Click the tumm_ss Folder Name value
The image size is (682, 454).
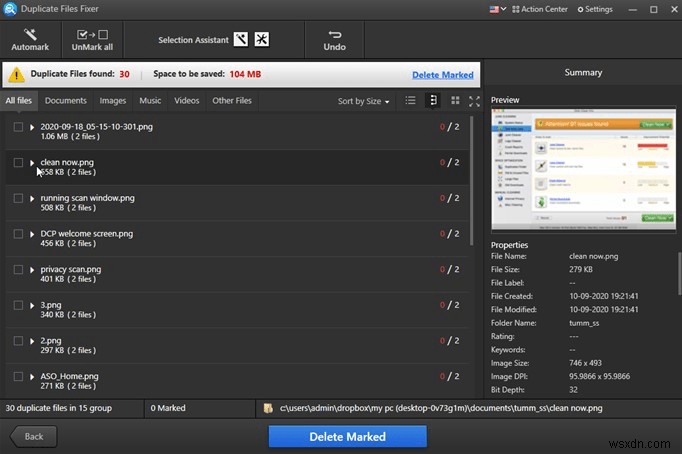click(x=584, y=323)
